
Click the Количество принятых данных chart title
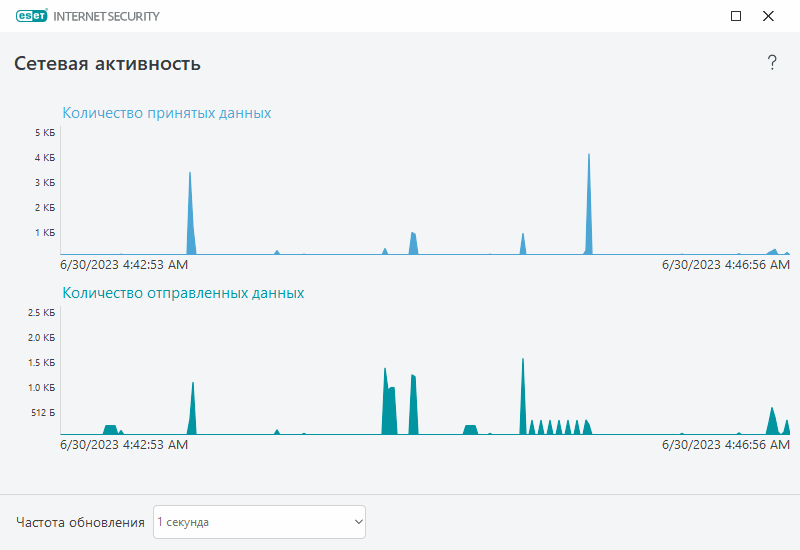pyautogui.click(x=166, y=113)
